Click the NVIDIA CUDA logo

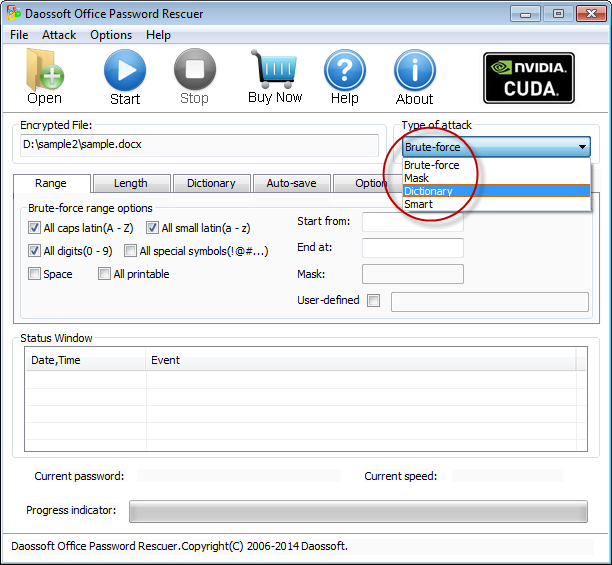[x=529, y=78]
